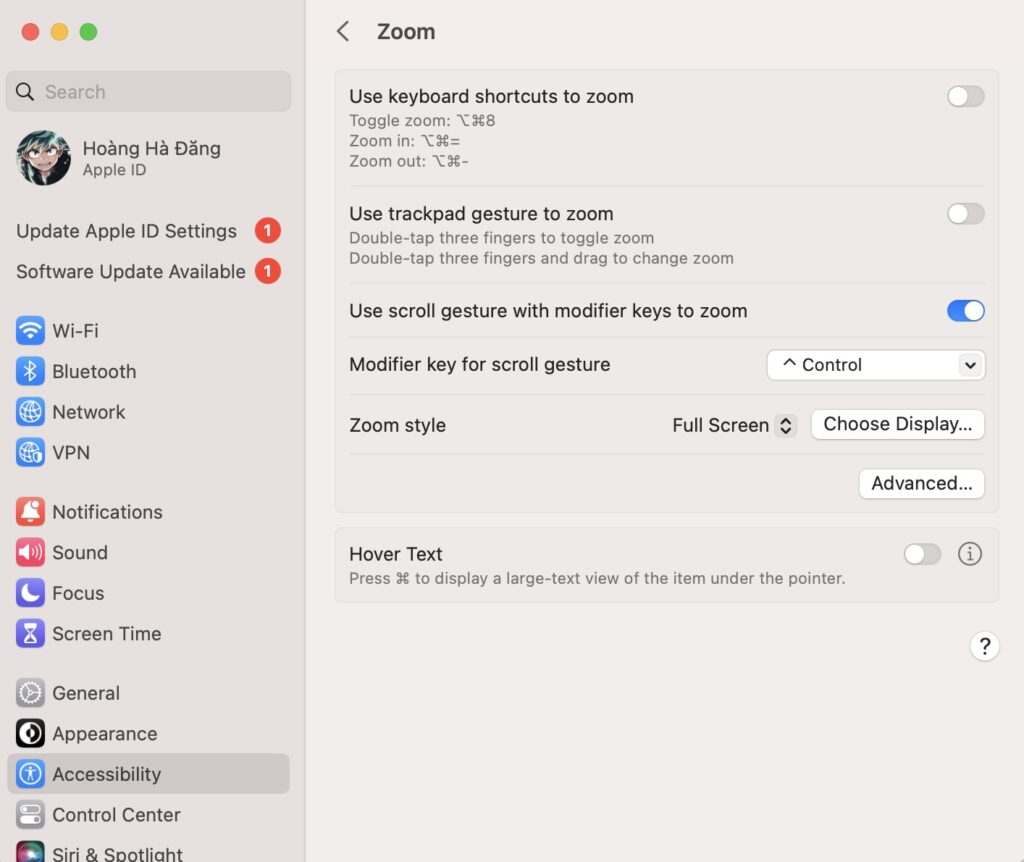
Task: Minimize window with yellow button
Action: click(59, 31)
